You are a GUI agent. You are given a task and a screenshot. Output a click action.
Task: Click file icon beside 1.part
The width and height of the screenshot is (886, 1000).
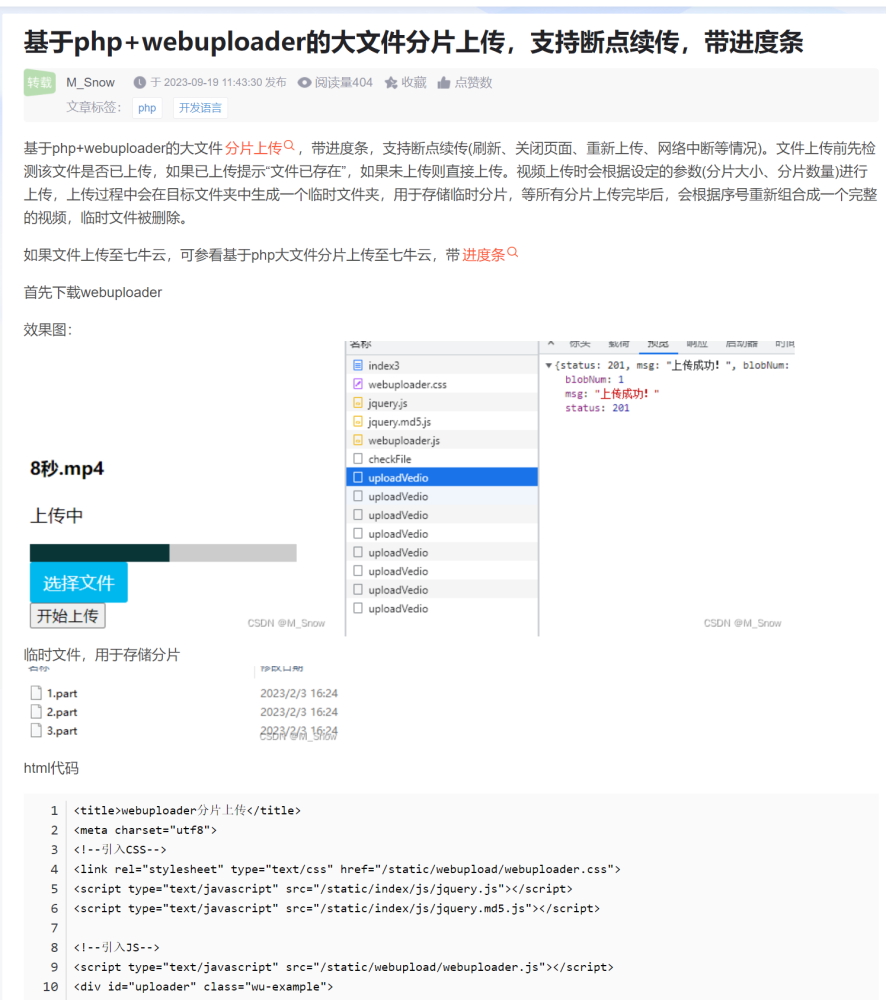point(36,693)
